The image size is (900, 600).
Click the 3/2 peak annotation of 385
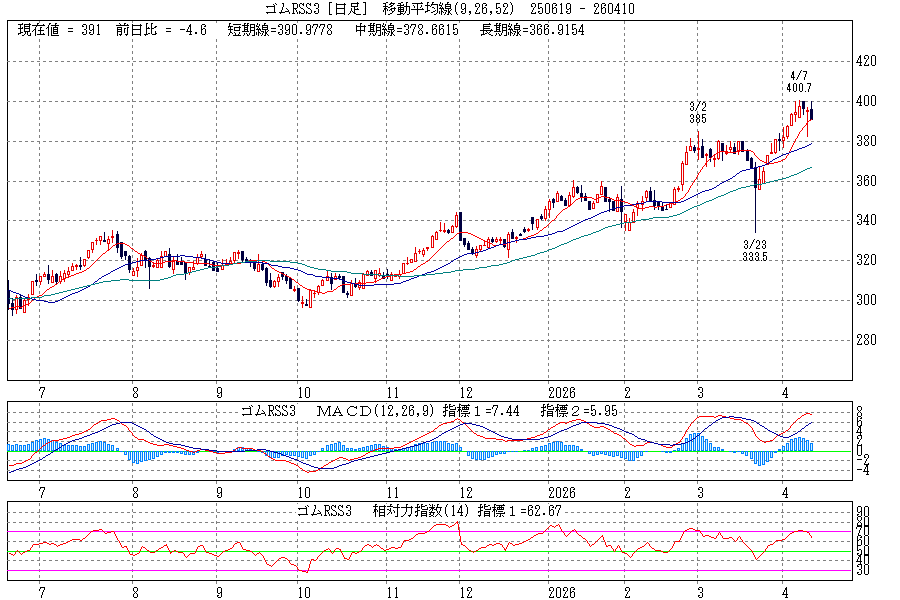tap(698, 112)
